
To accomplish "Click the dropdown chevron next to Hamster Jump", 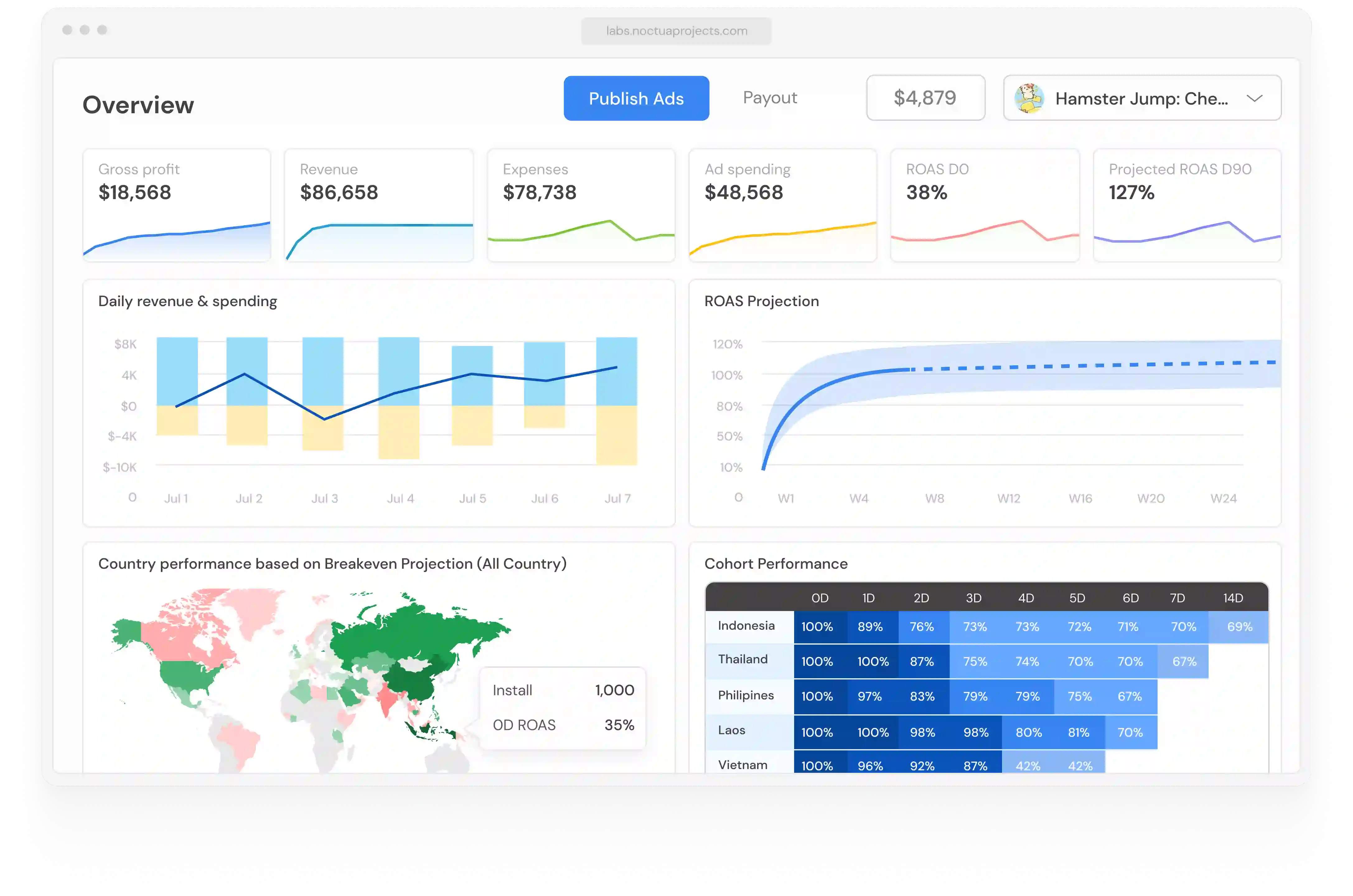I will click(1254, 98).
